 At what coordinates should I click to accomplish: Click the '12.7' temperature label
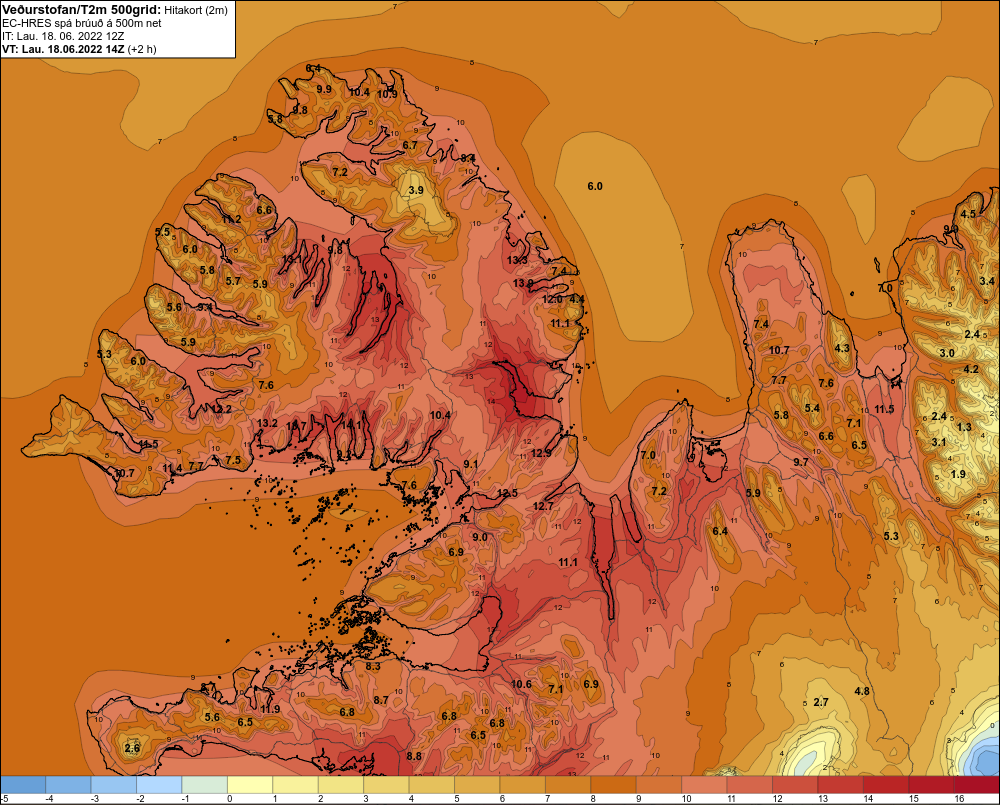pos(543,506)
